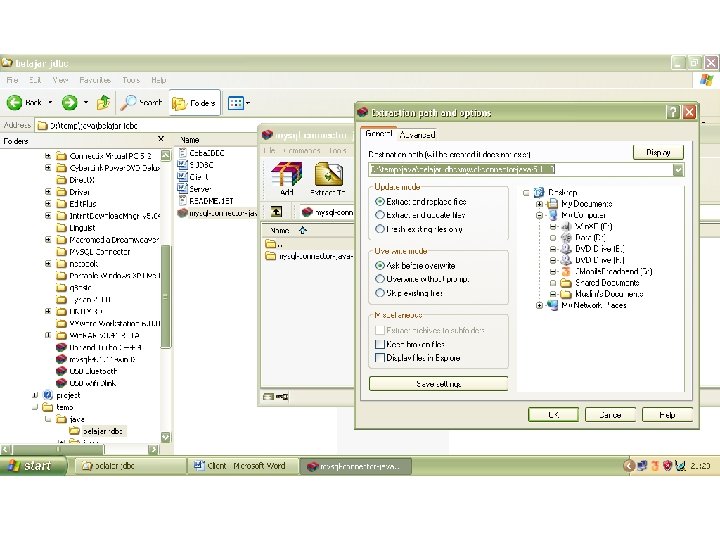720x540 pixels.
Task: Select the Client Word document
Action: point(193,177)
